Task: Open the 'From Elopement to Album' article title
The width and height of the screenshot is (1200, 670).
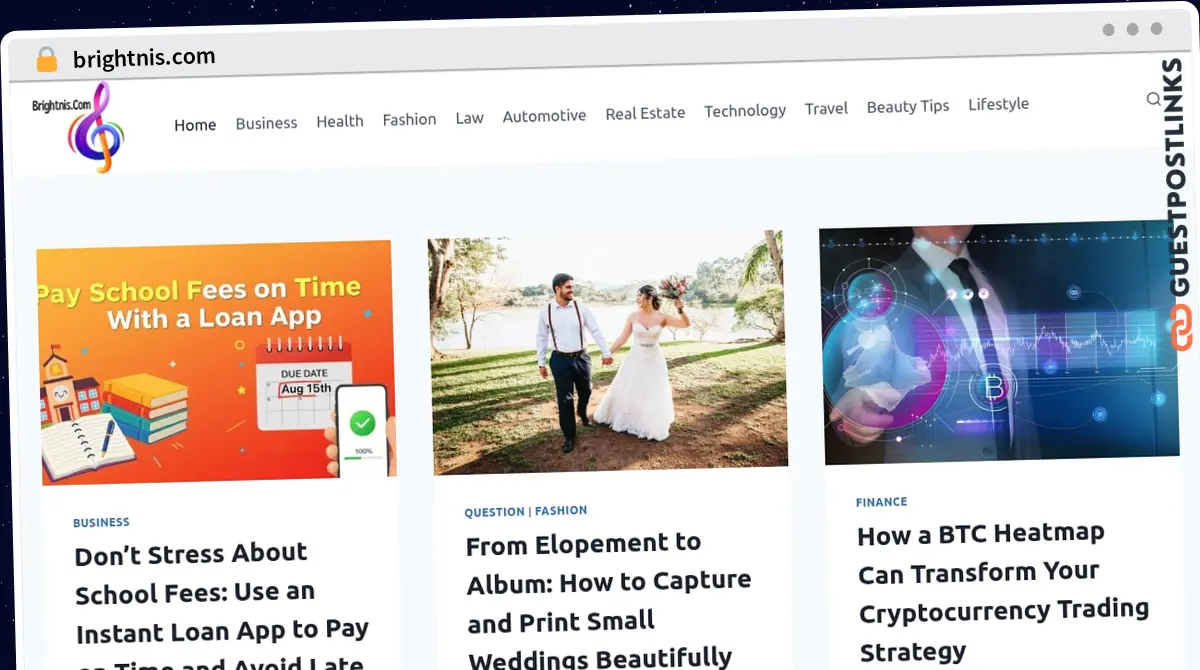Action: coord(608,600)
